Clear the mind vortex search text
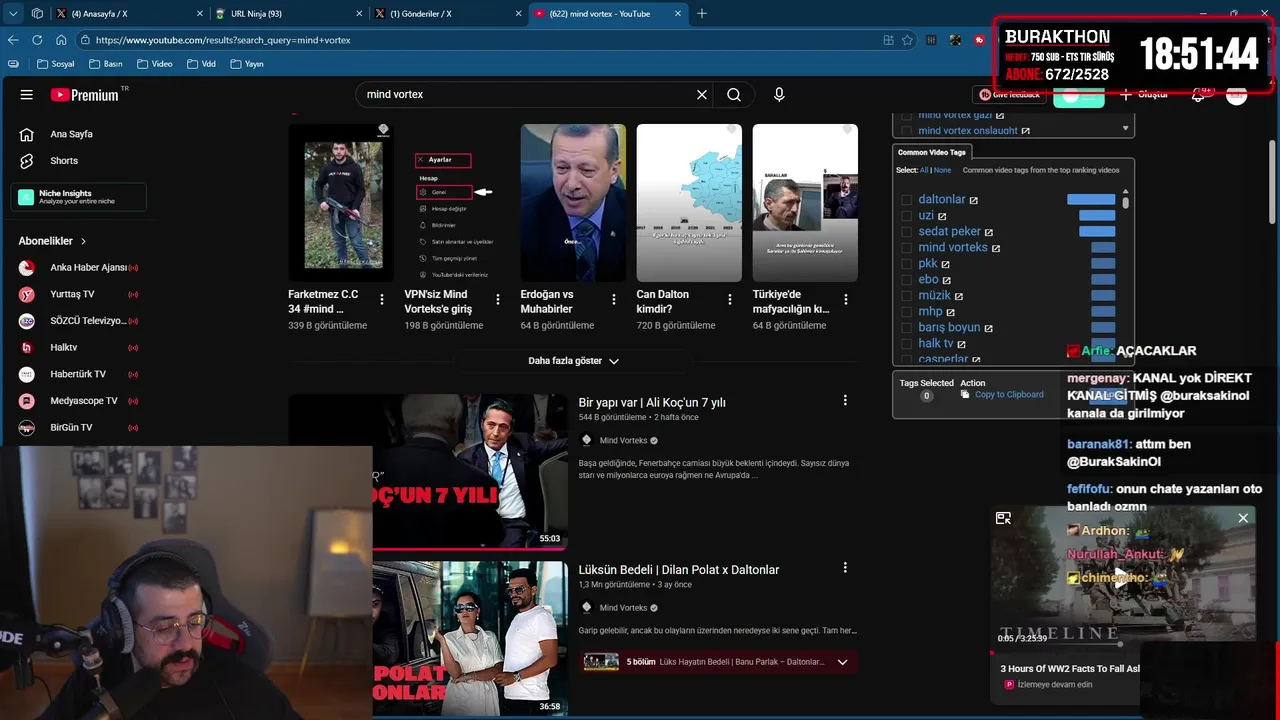 (702, 95)
